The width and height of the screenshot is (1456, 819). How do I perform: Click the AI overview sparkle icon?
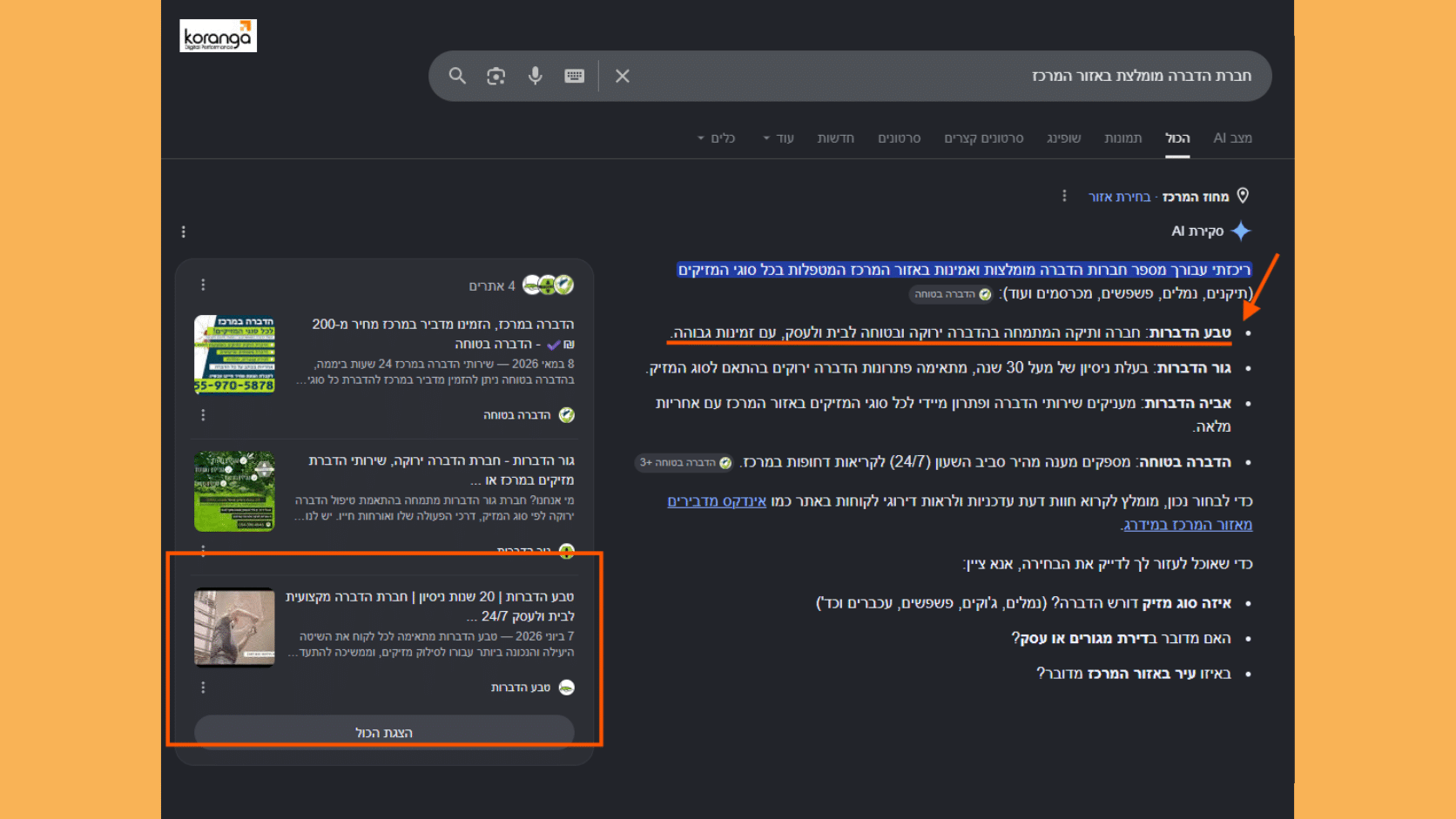[x=1241, y=231]
